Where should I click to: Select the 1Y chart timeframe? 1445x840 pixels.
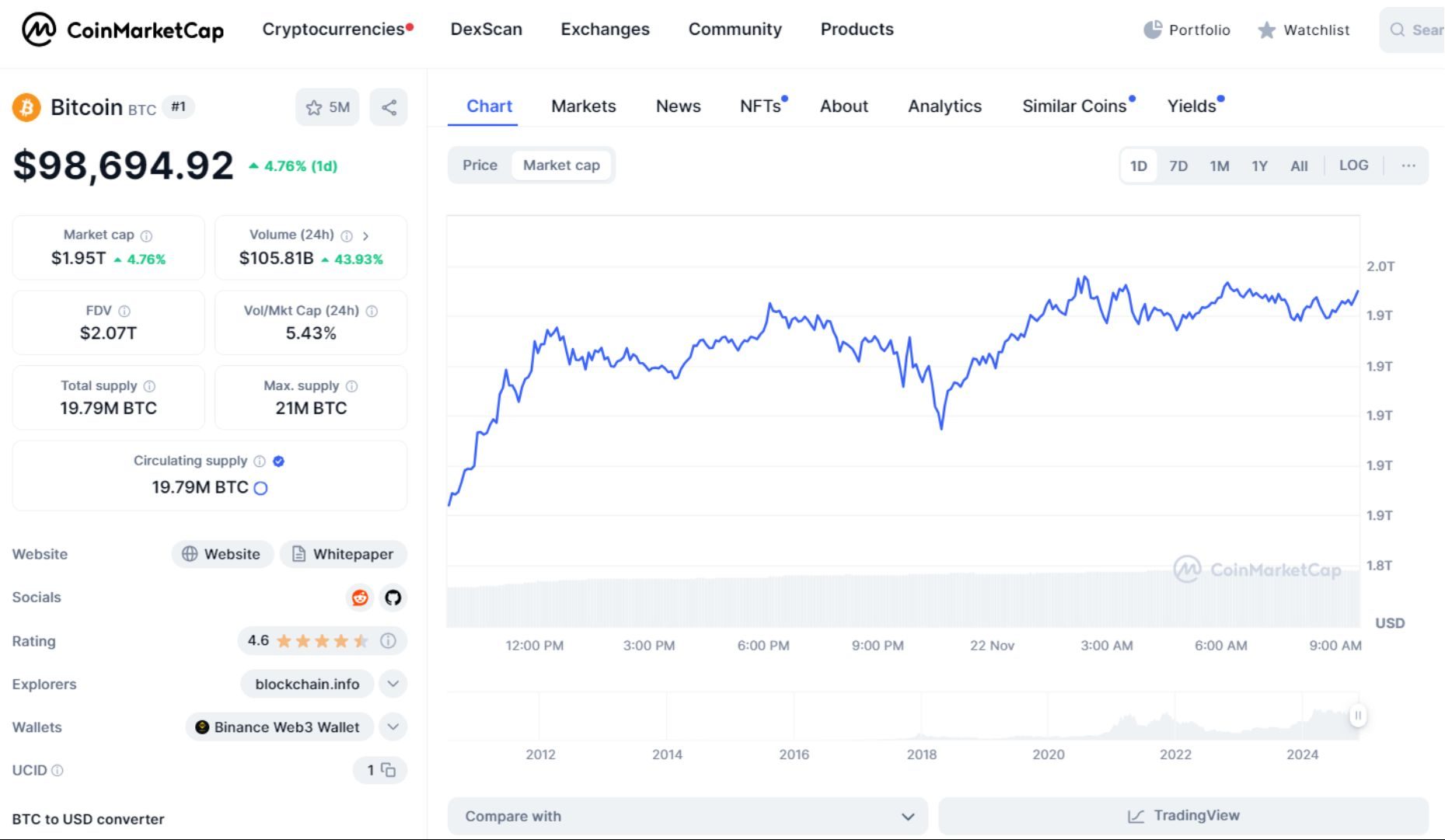pyautogui.click(x=1259, y=165)
